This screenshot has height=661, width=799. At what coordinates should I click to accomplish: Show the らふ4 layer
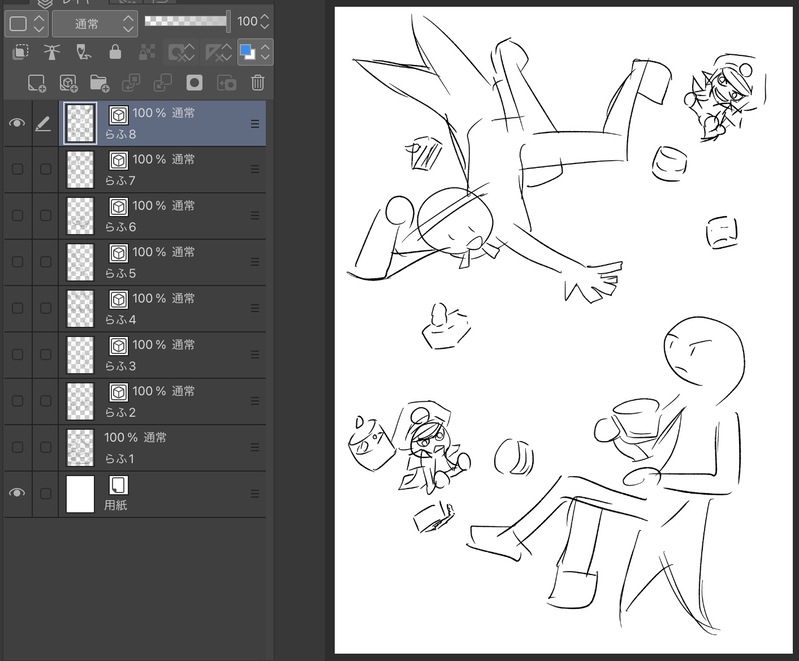pos(17,308)
